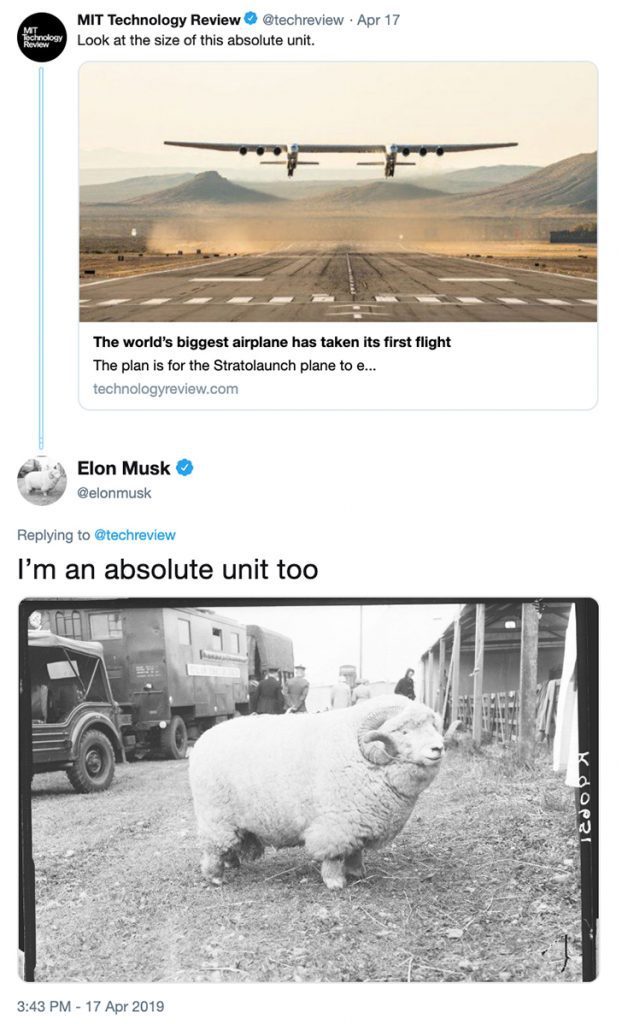Enlarge the black-and-white ram photo

(x=308, y=790)
